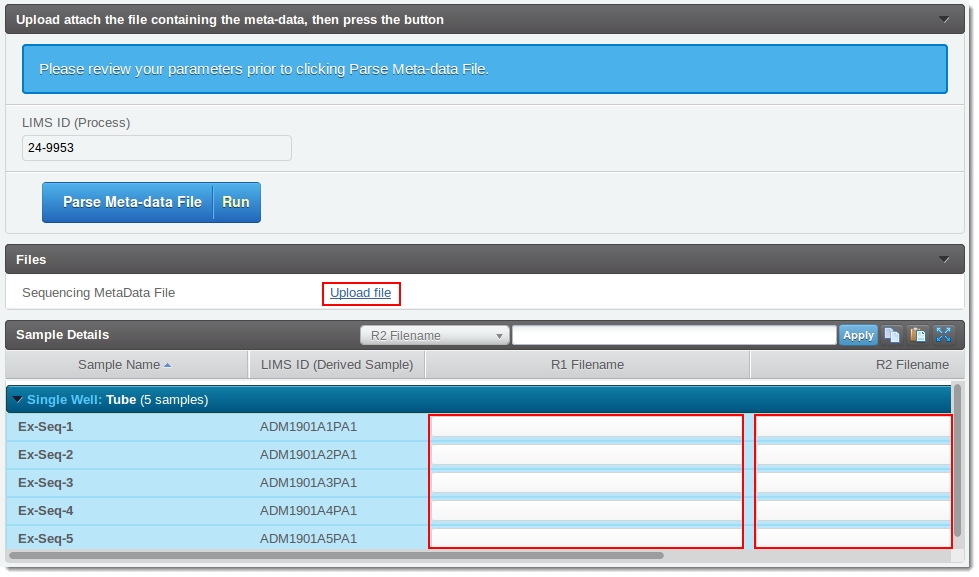Click the LIMS ID (Process) input field
This screenshot has height=577, width=979.
point(157,148)
